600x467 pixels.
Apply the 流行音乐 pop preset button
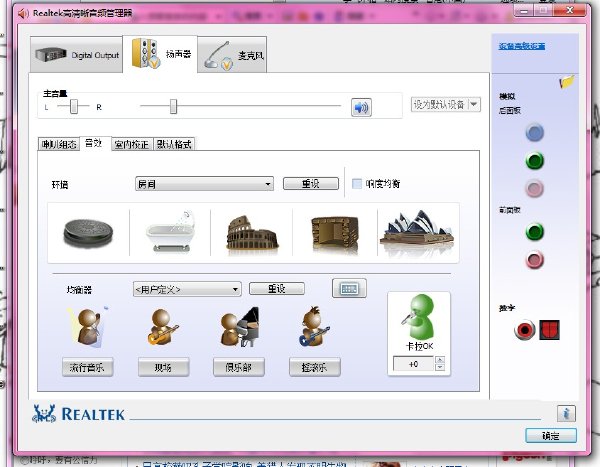(87, 368)
